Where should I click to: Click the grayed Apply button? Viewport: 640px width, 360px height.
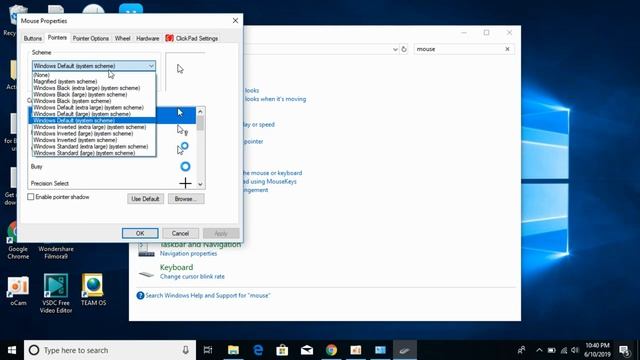221,233
